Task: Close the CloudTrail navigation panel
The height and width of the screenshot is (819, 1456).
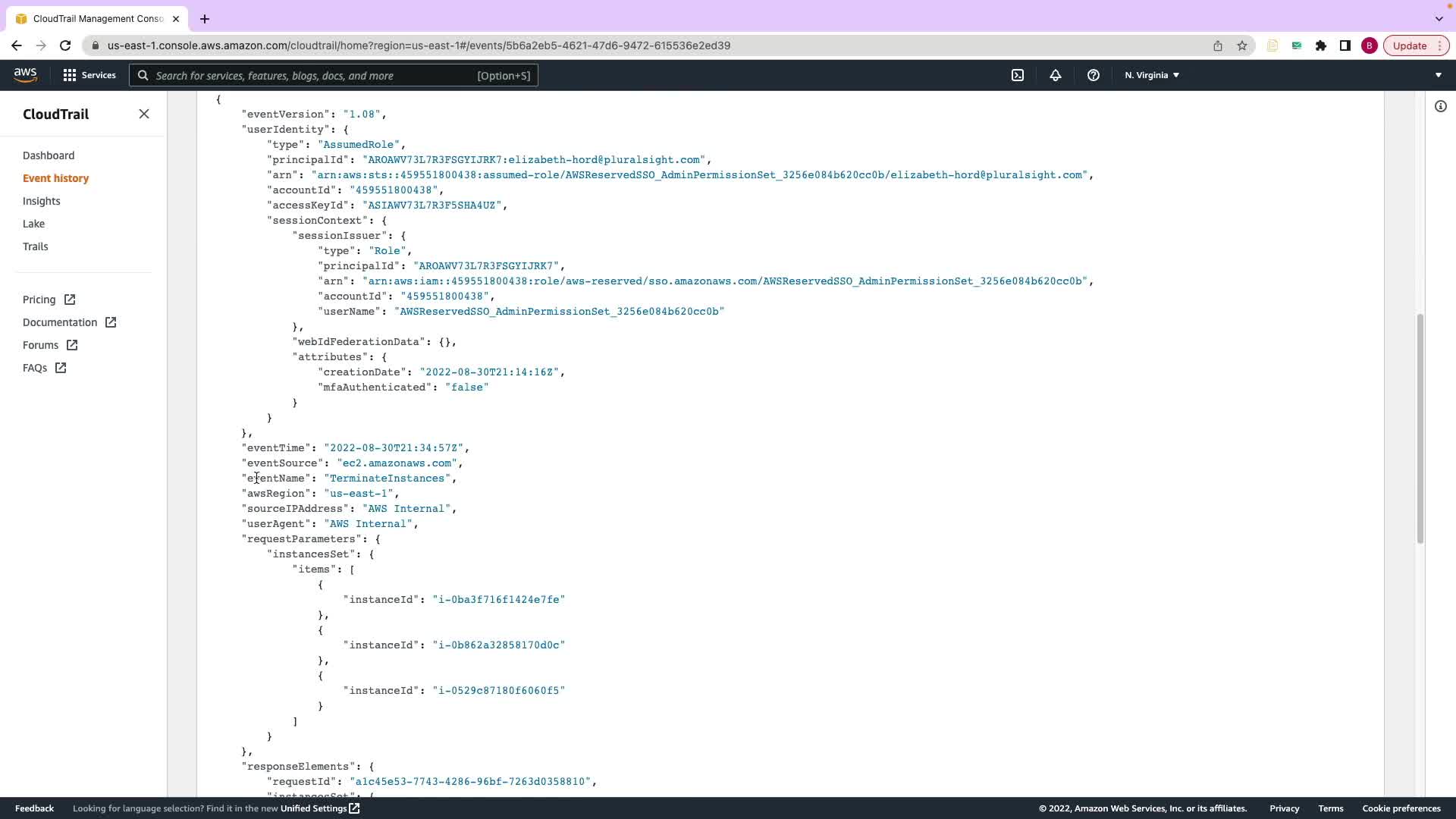Action: click(x=144, y=114)
